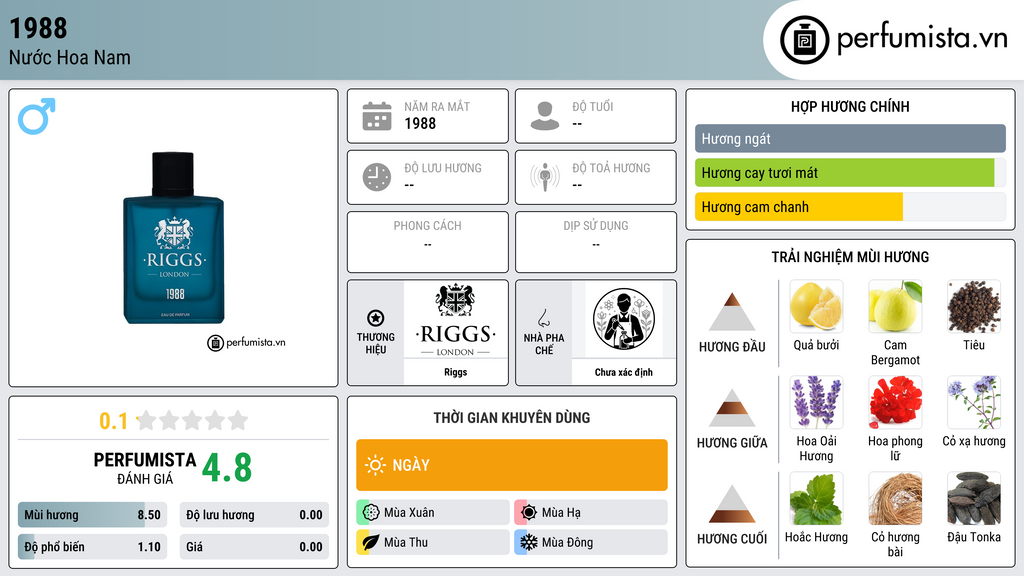
Task: Click the Độ lưu hương 0.00 score bar
Action: click(254, 515)
